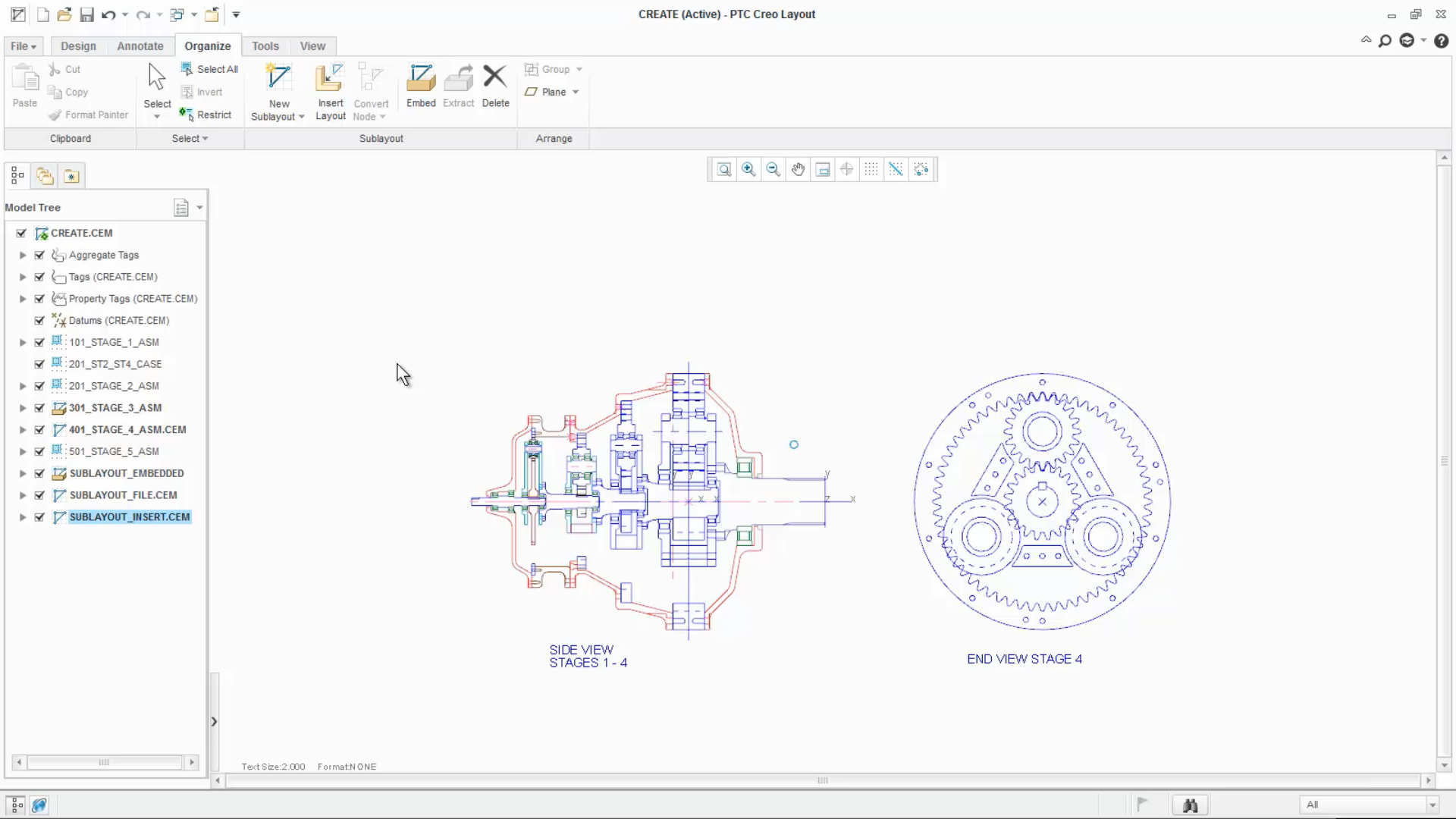Activate the Pan hand tool
Image resolution: width=1456 pixels, height=819 pixels.
coord(798,170)
